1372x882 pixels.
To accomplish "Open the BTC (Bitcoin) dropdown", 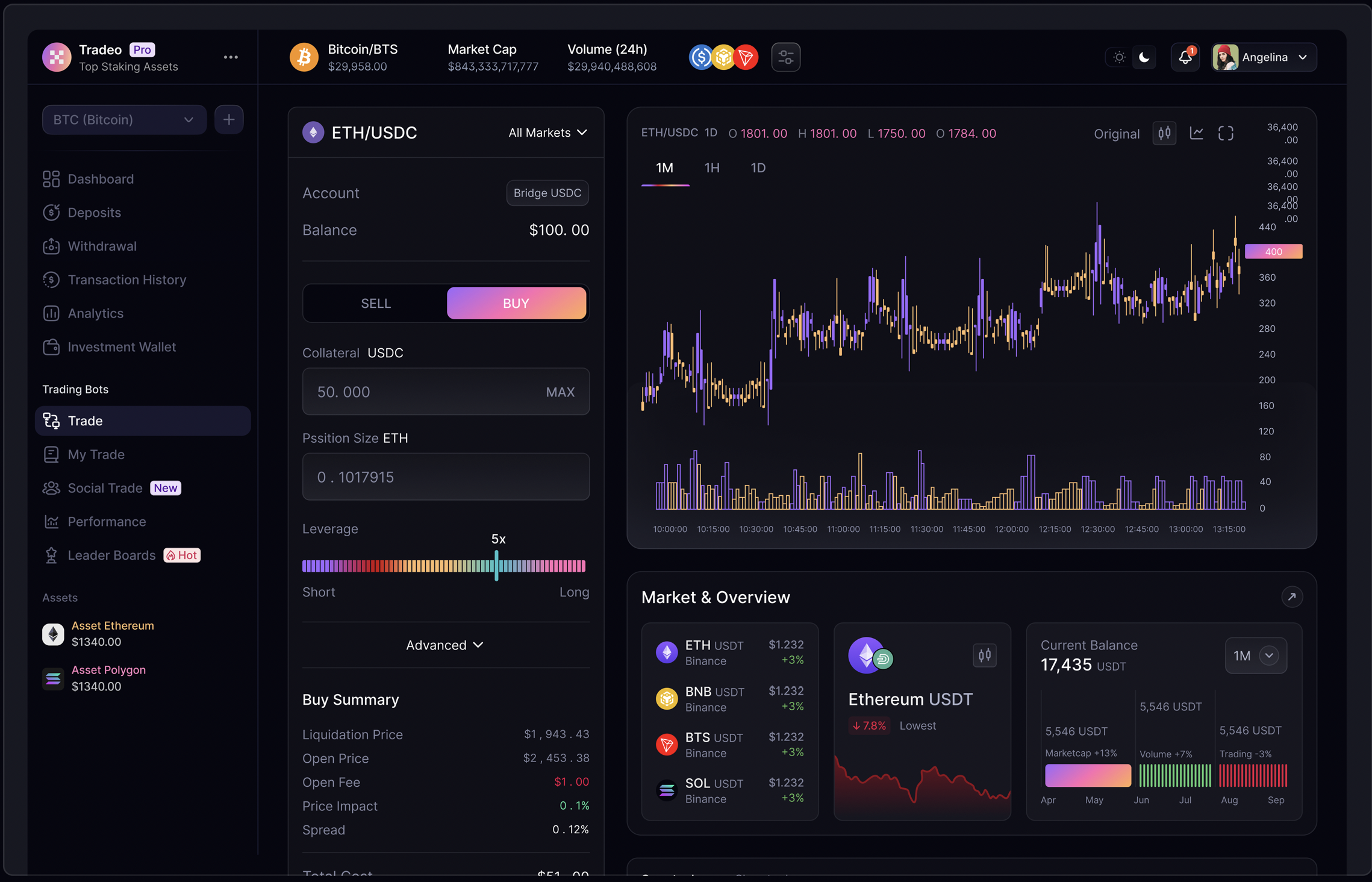I will (x=124, y=119).
